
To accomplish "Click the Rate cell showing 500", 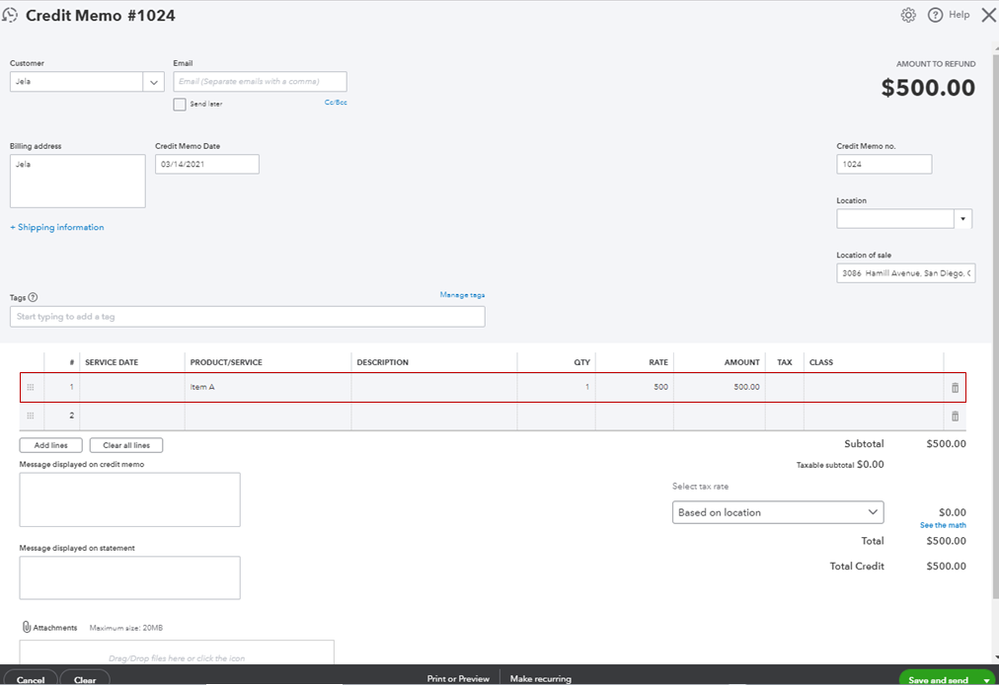I will (x=635, y=387).
